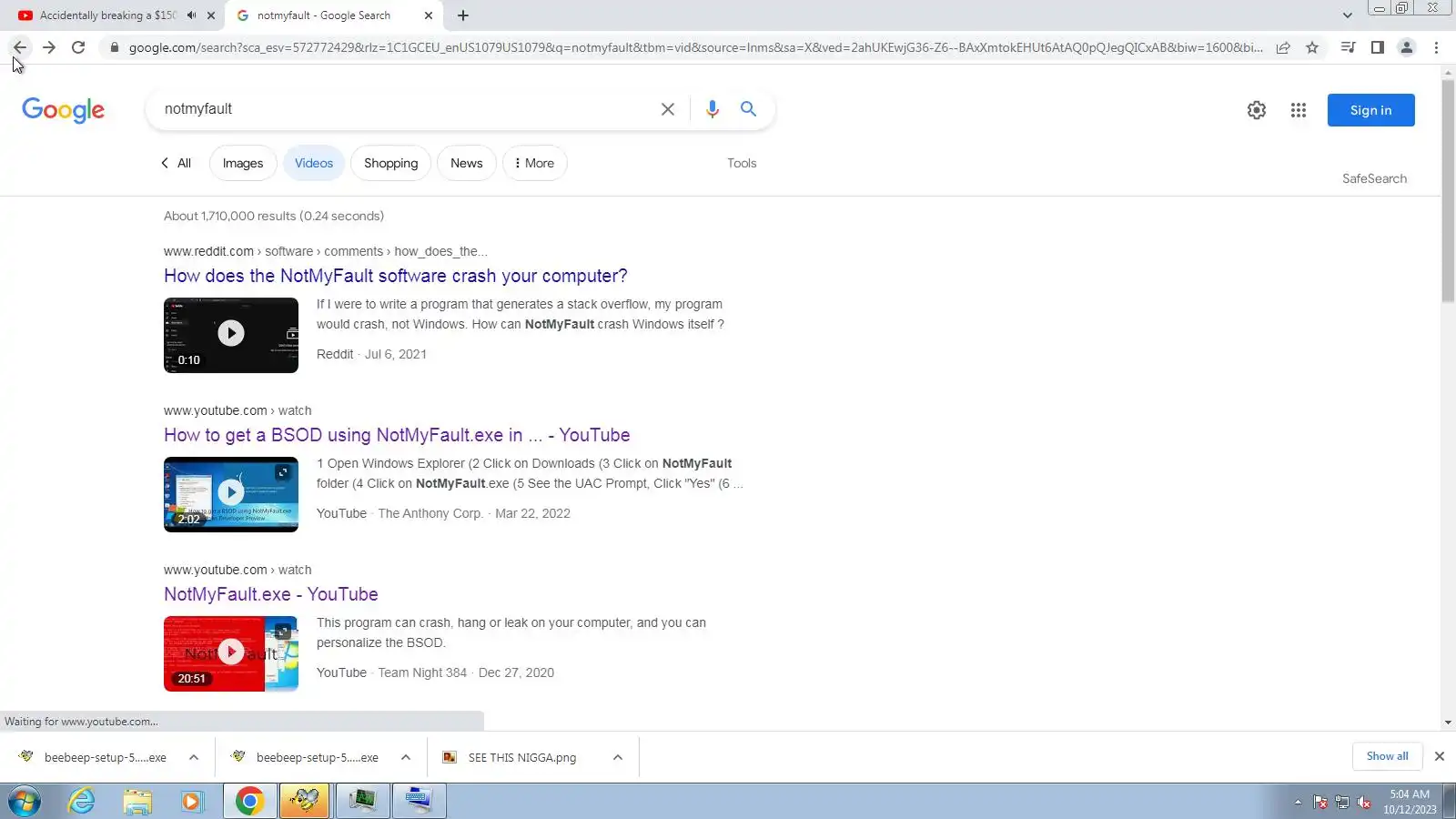The width and height of the screenshot is (1456, 819).
Task: Open a new browser tab
Action: tap(463, 15)
